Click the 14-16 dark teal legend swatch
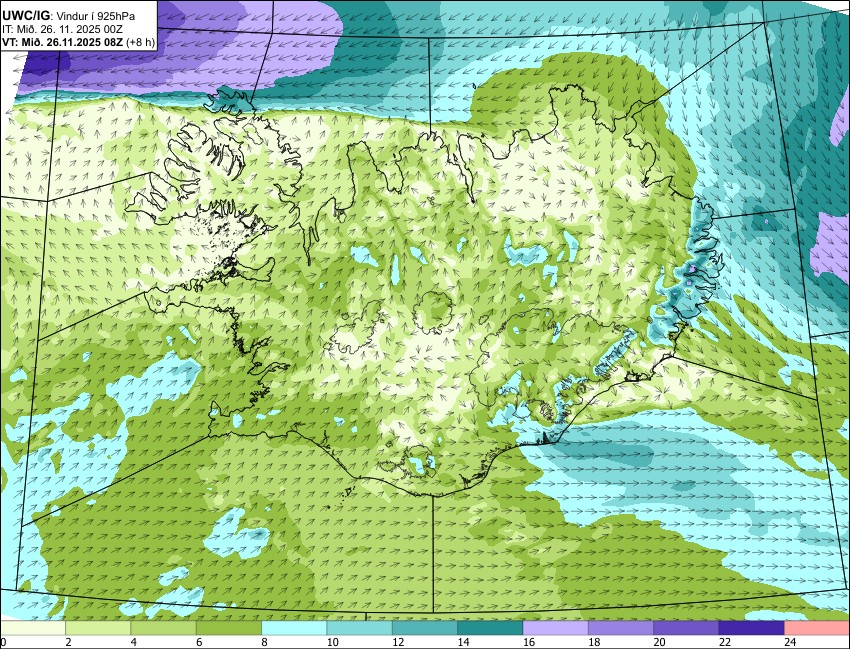Screen dimensions: 850x649 tap(490, 628)
